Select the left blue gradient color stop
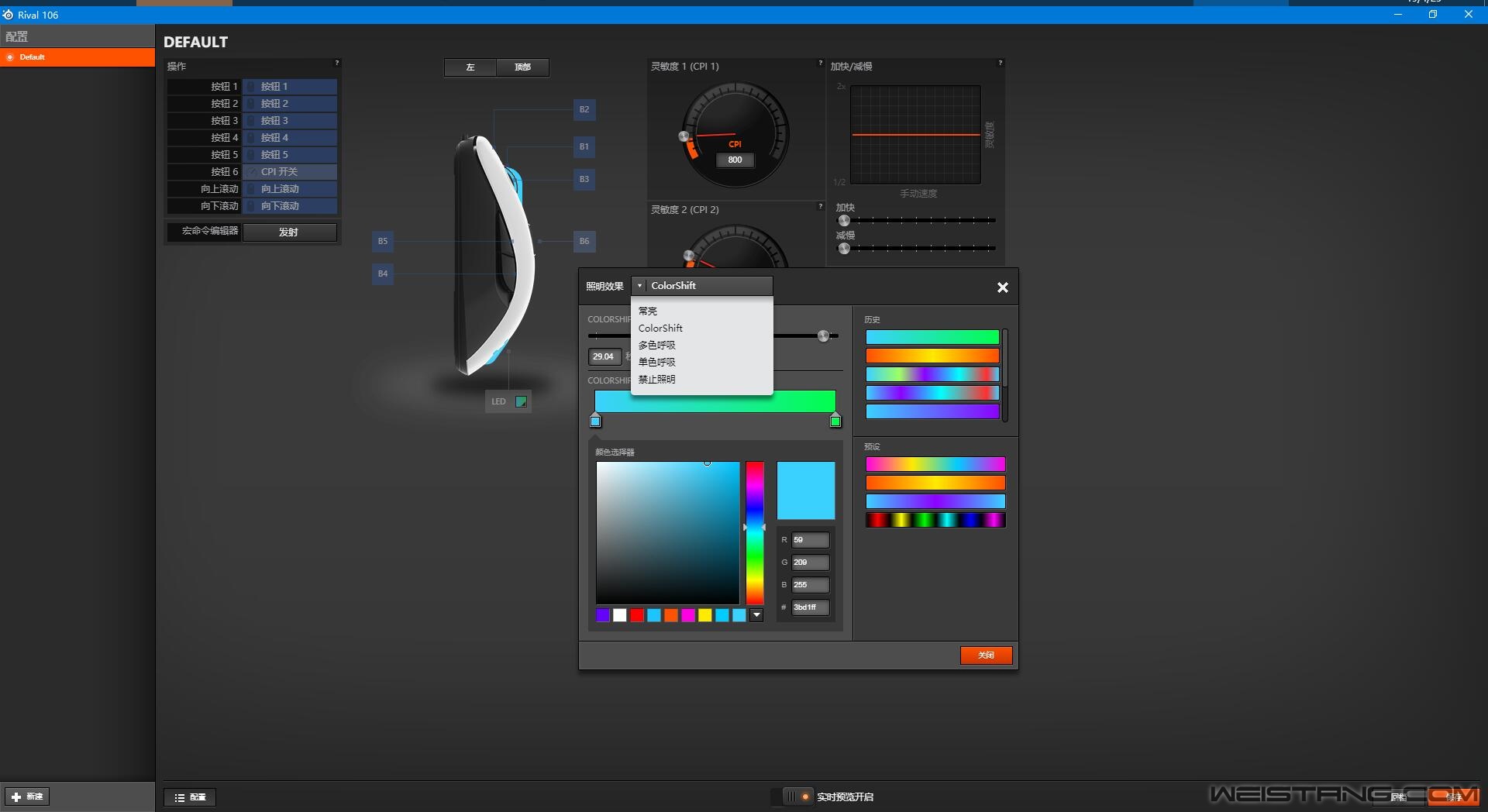Screen dimensions: 1488x812 [x=595, y=421]
